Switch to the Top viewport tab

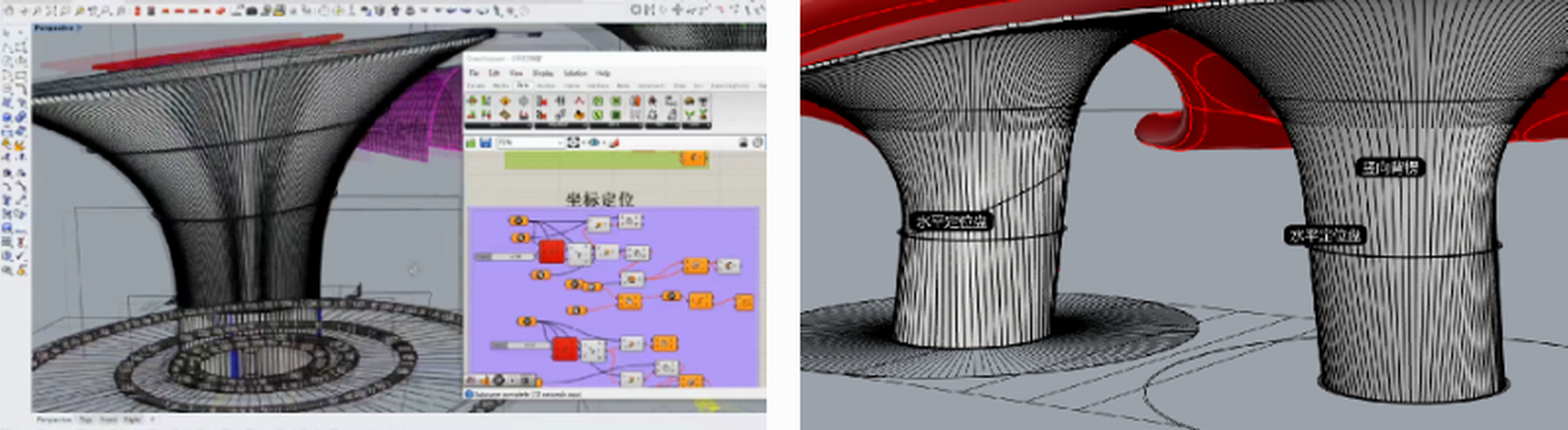[x=86, y=420]
